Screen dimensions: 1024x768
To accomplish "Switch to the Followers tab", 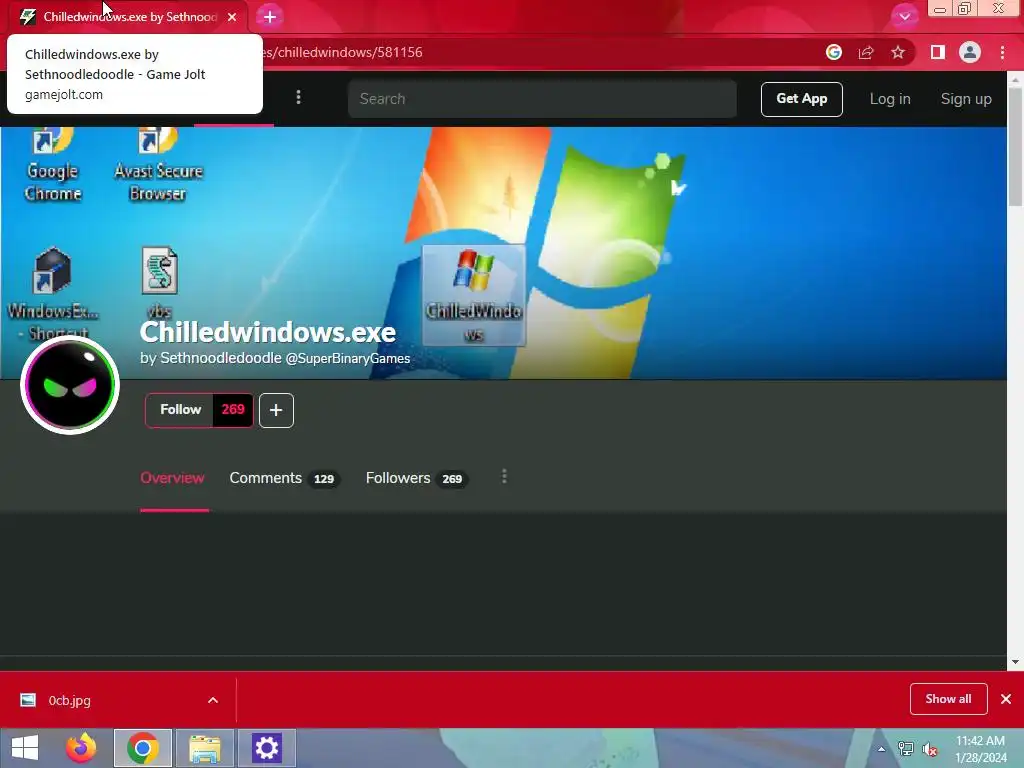I will coord(417,478).
